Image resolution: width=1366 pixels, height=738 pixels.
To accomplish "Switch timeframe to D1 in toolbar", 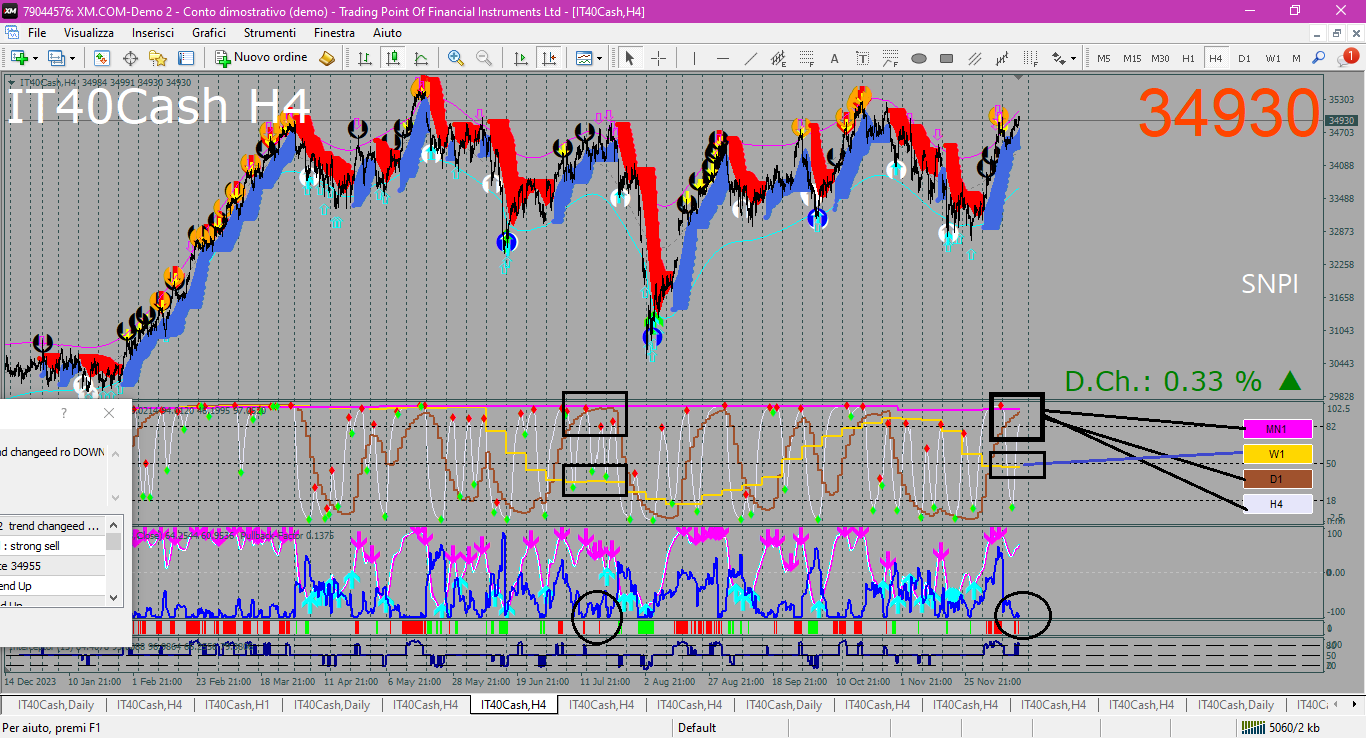I will 1244,58.
